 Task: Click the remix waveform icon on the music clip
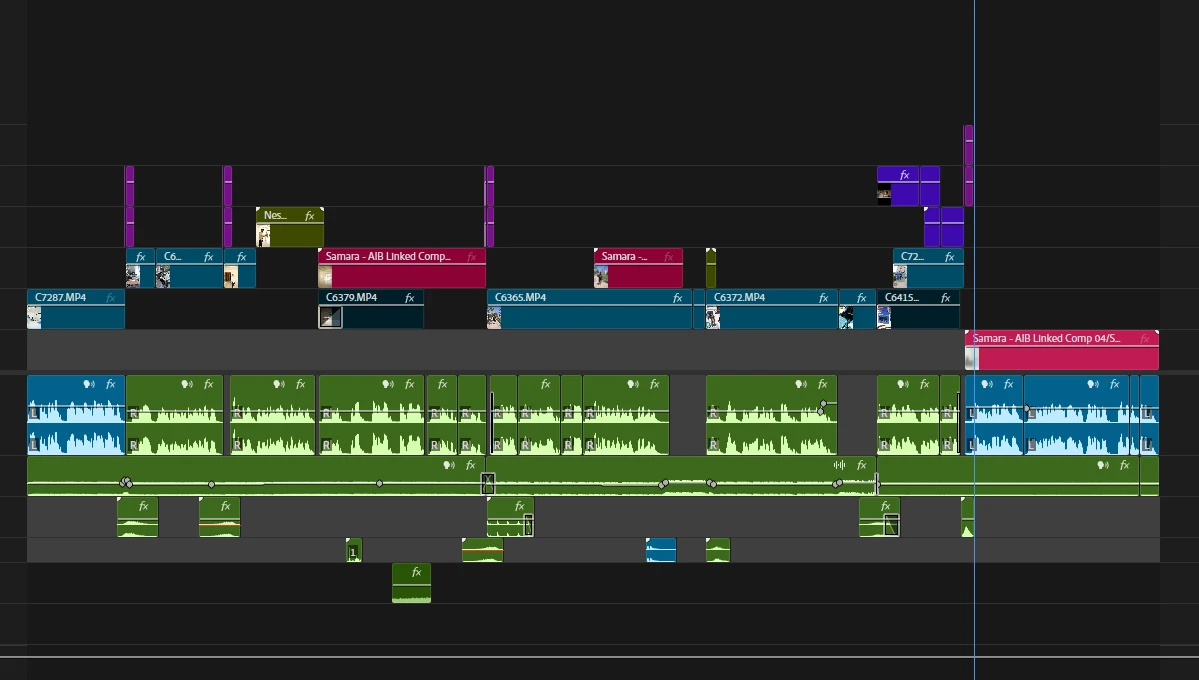840,465
